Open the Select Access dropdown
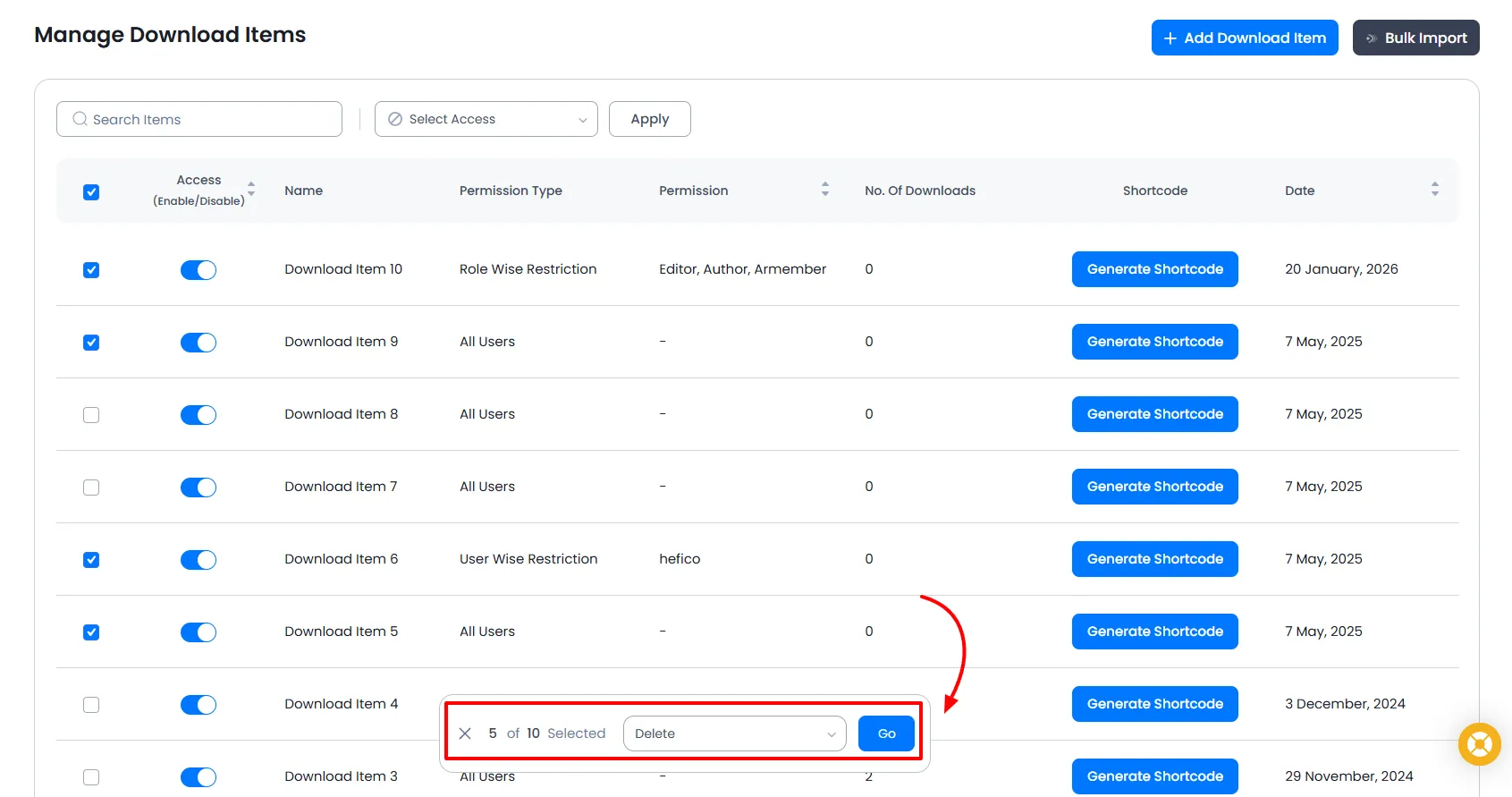 tap(486, 119)
